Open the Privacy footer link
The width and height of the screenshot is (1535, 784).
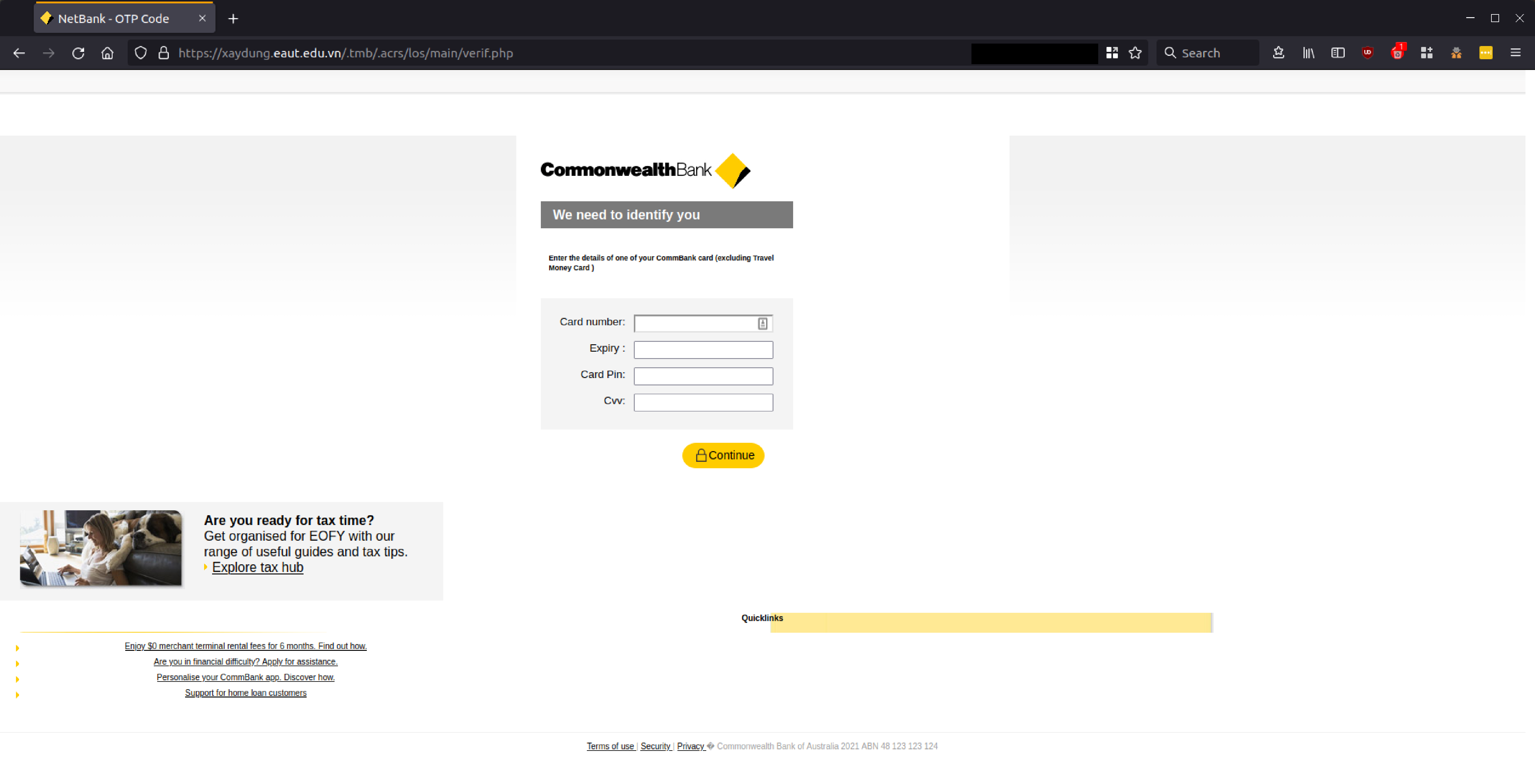tap(691, 746)
